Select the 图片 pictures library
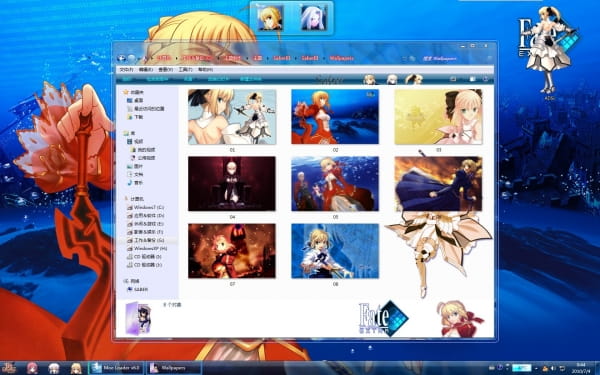The width and height of the screenshot is (600, 375). coord(135,166)
